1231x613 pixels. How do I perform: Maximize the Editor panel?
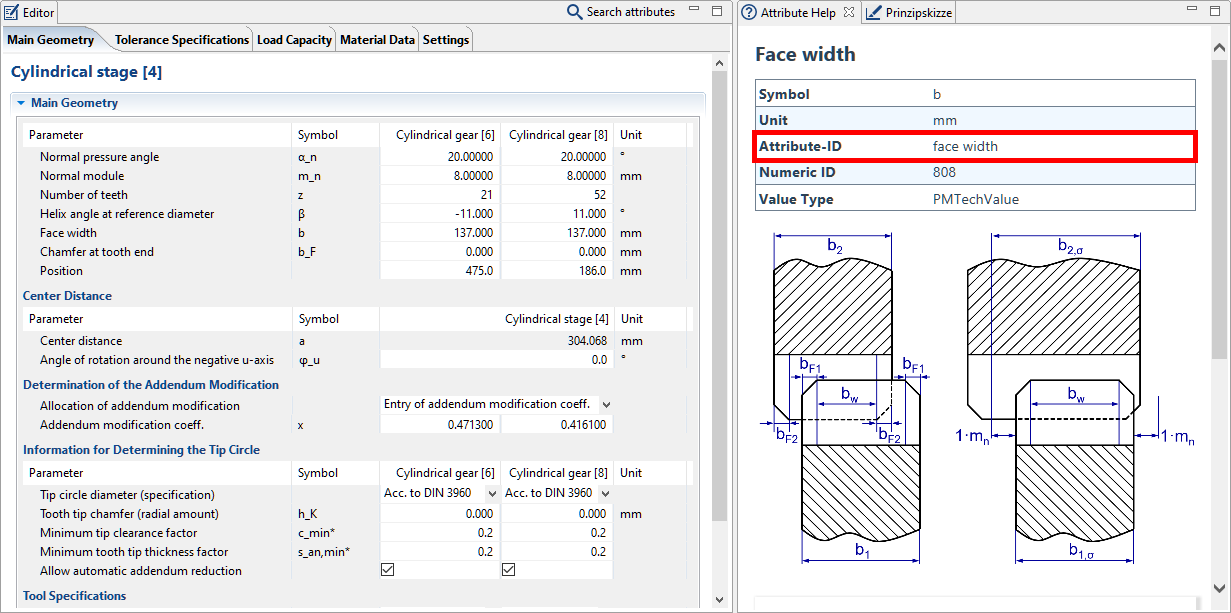pyautogui.click(x=716, y=11)
